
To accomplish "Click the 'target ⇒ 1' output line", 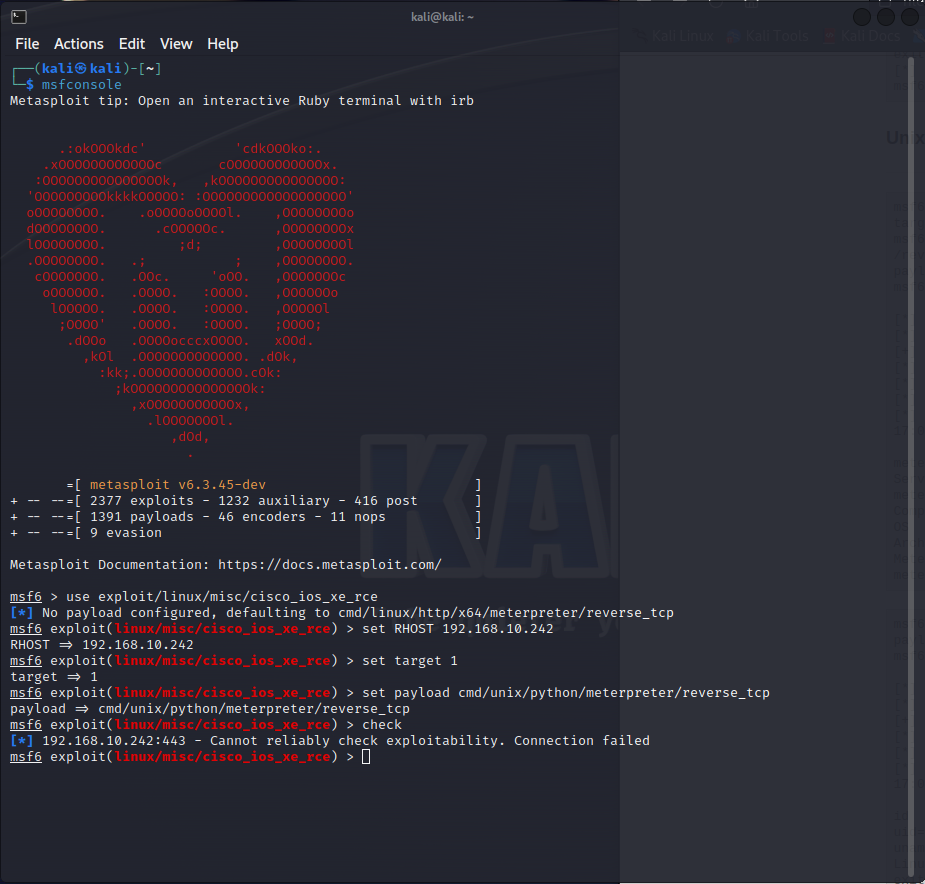I will pos(54,676).
